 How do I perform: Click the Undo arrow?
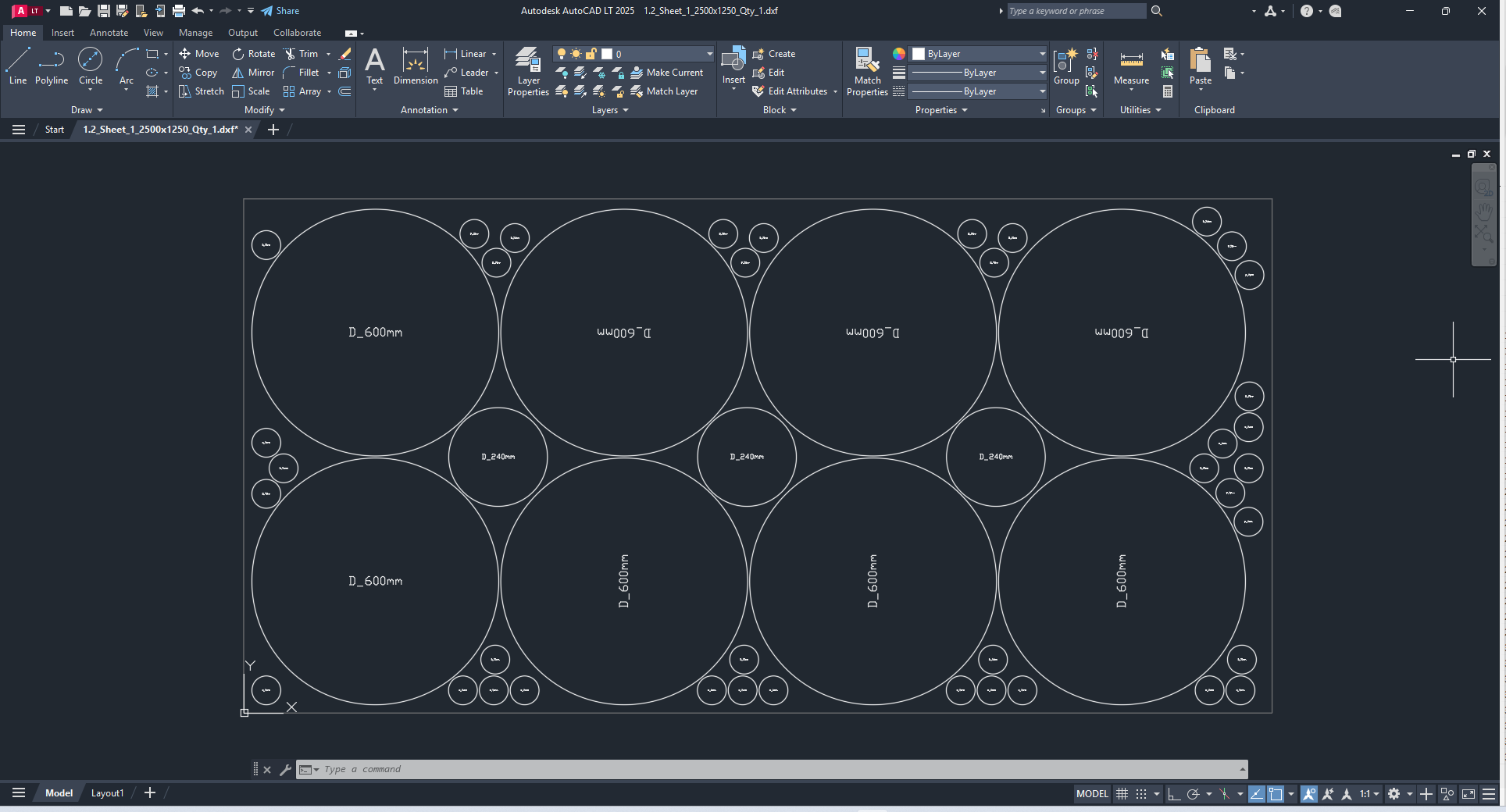198,11
